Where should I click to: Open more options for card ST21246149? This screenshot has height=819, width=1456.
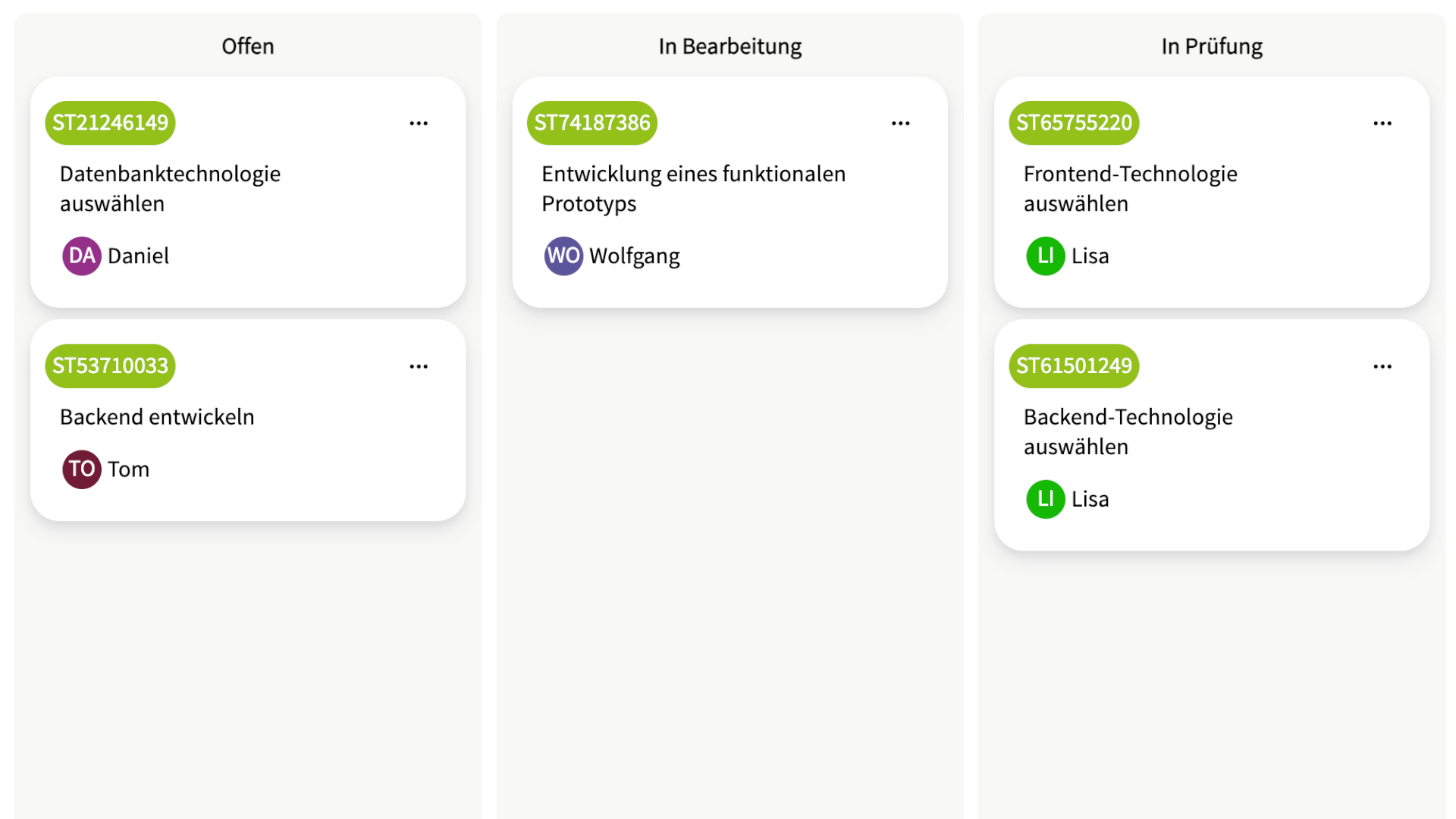coord(419,123)
